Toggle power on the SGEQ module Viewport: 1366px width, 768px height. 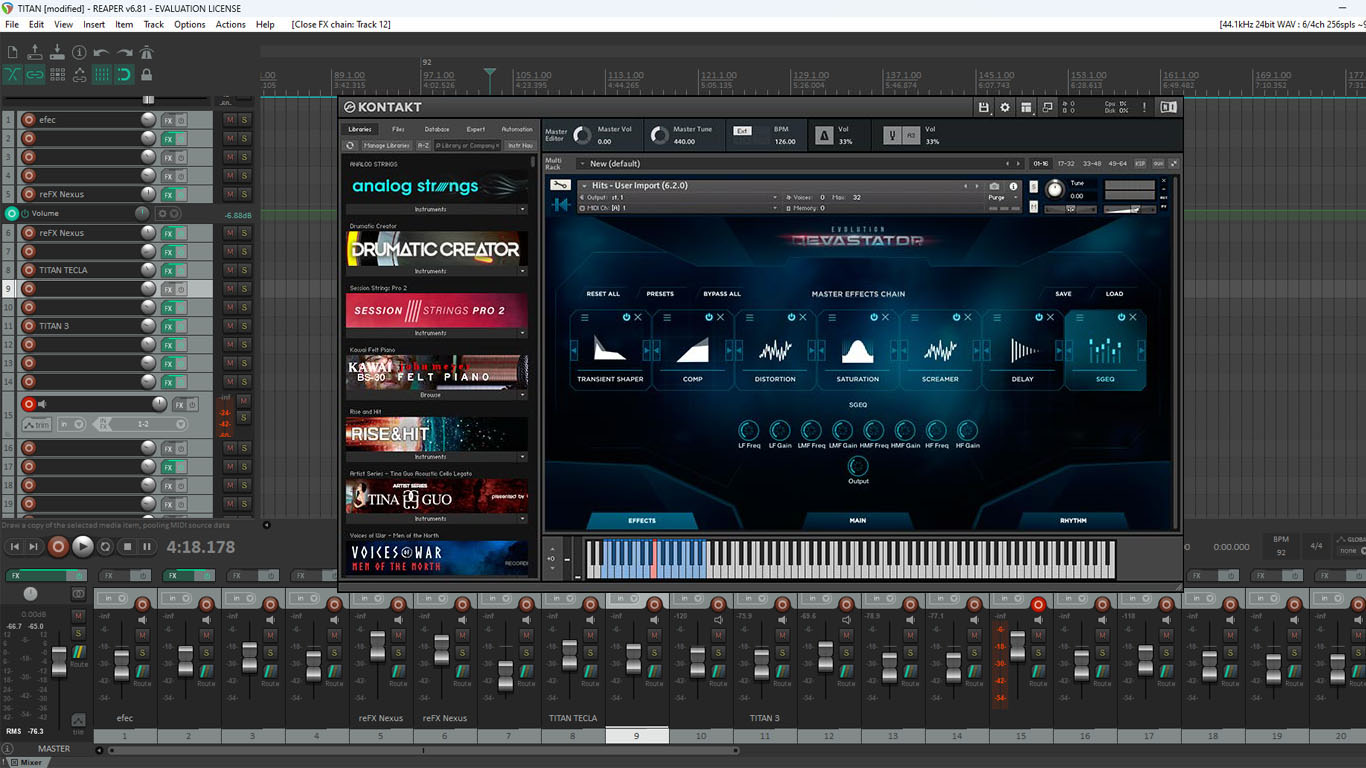coord(1120,317)
